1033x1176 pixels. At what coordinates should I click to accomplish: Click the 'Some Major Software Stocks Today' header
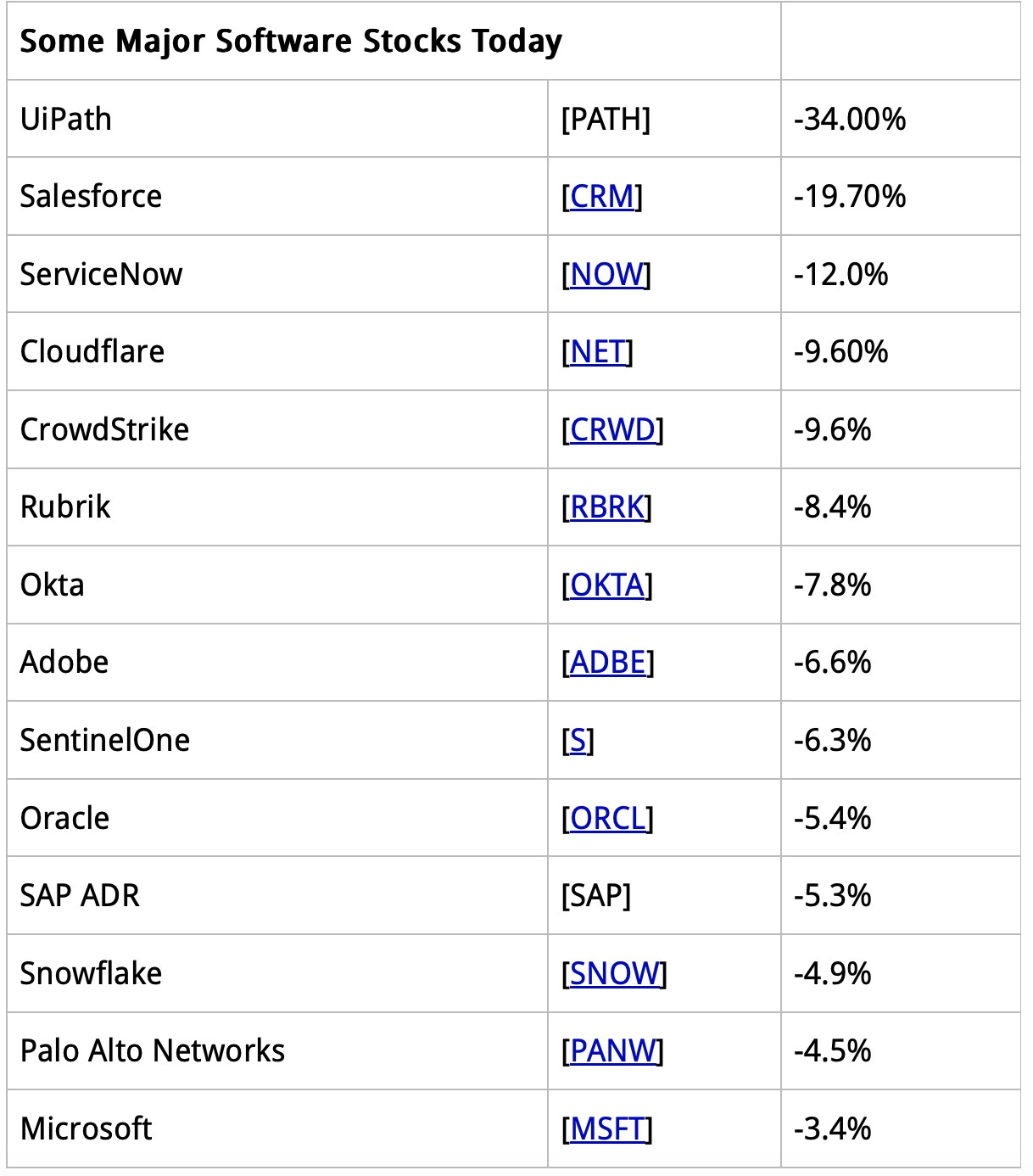[x=291, y=42]
